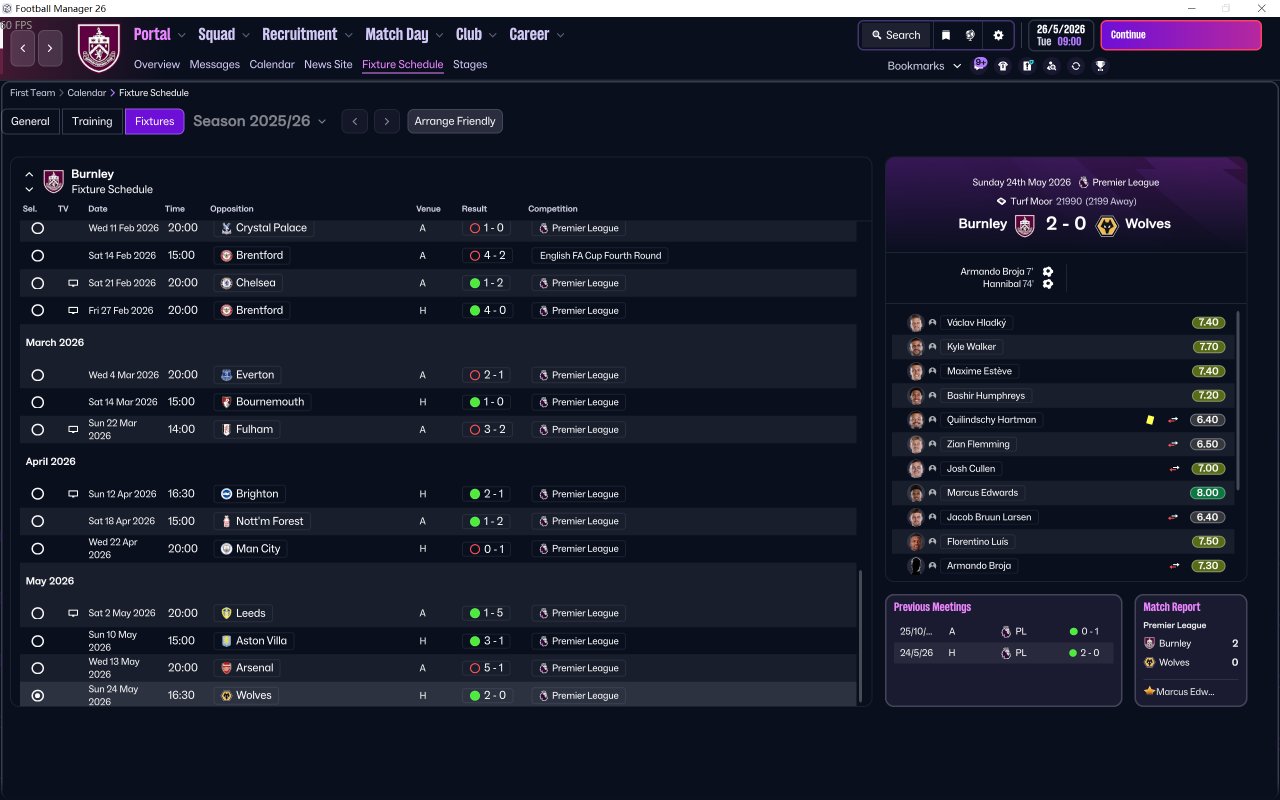1280x800 pixels.
Task: Open the Recruitment dropdown menu
Action: pos(308,34)
